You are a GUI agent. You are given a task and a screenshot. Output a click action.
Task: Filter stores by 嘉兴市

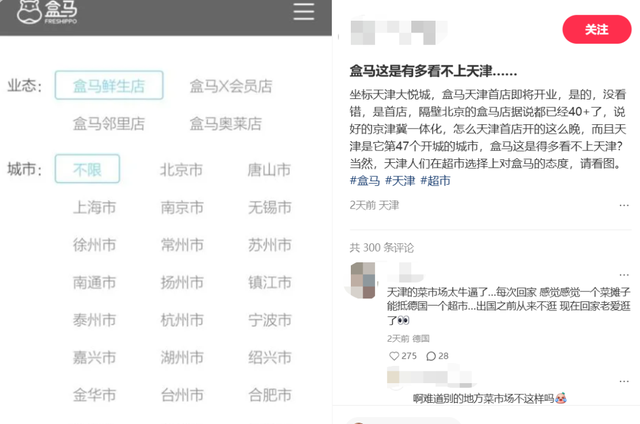(x=94, y=357)
